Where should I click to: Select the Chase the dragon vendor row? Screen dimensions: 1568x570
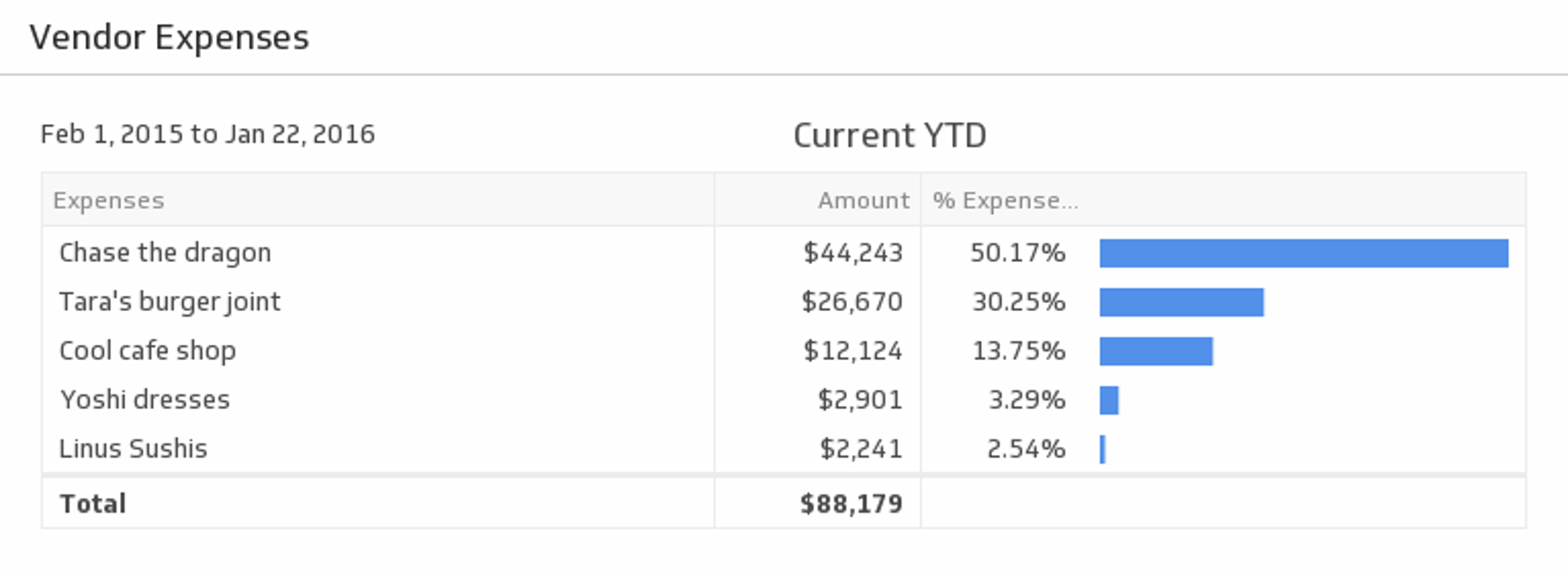point(165,253)
